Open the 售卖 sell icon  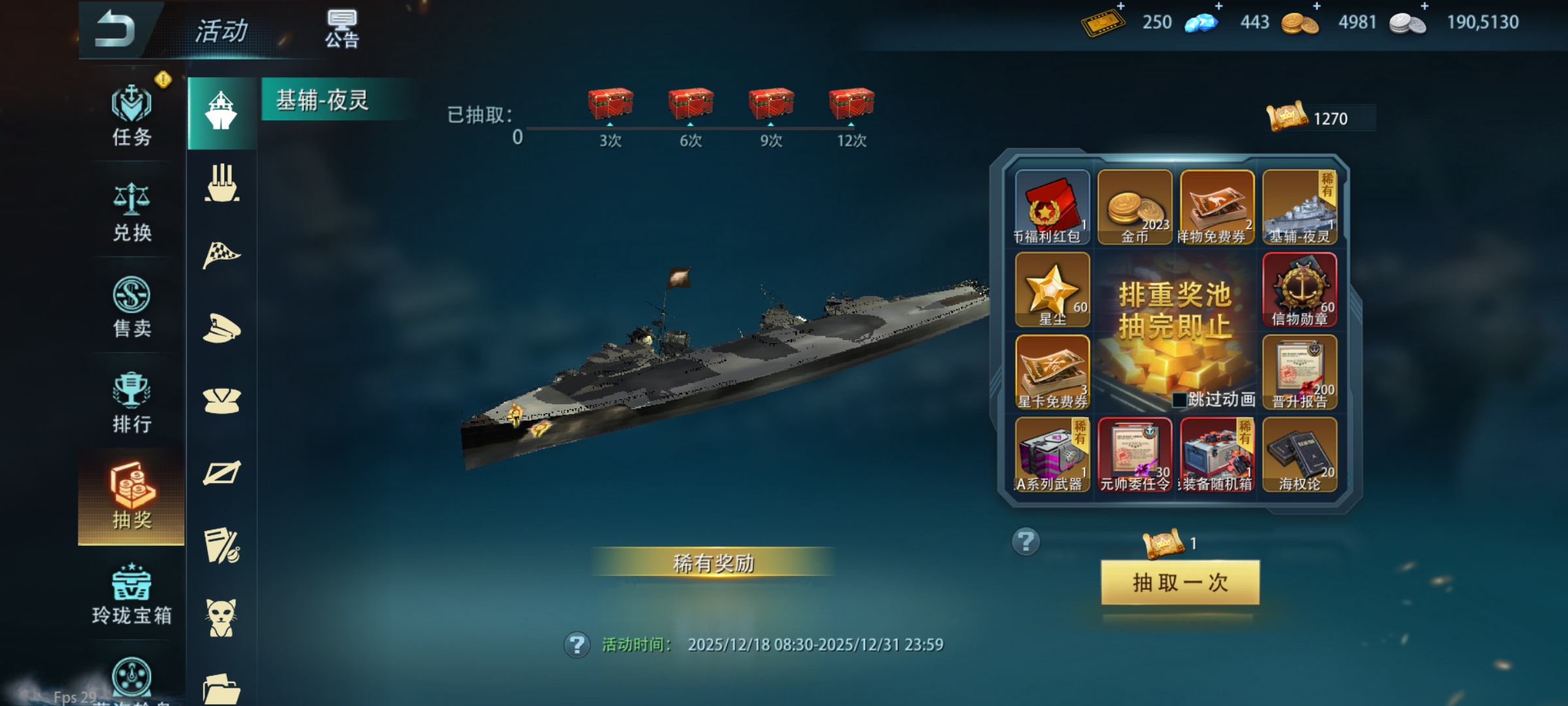click(131, 307)
